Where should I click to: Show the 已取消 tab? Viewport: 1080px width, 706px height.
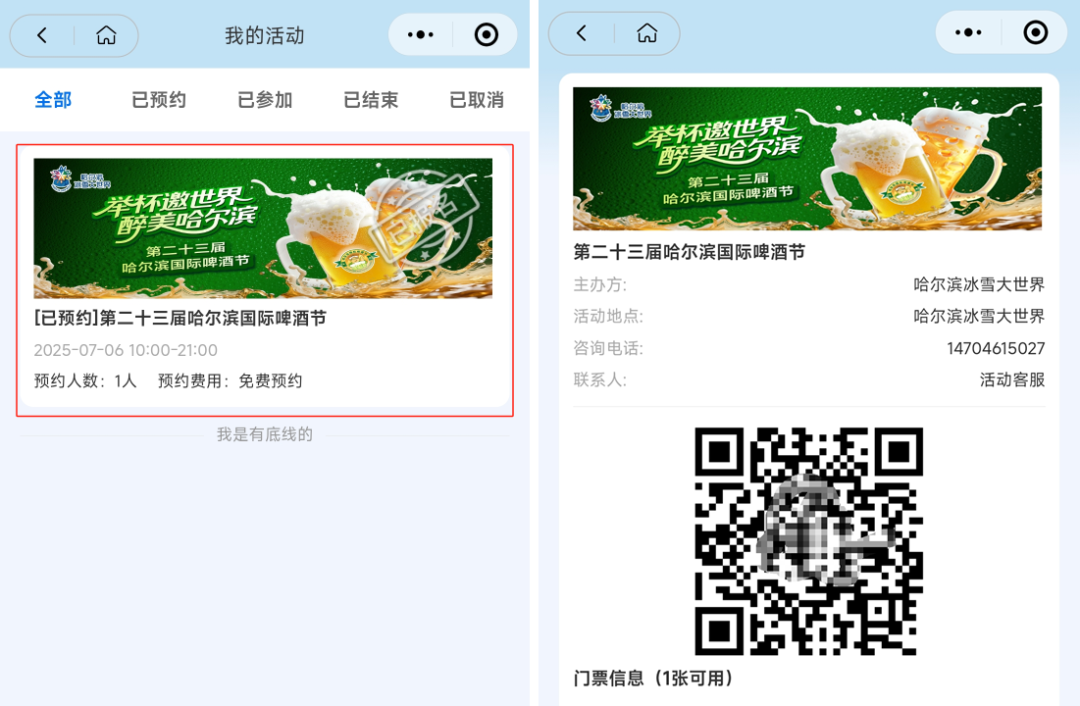click(477, 100)
